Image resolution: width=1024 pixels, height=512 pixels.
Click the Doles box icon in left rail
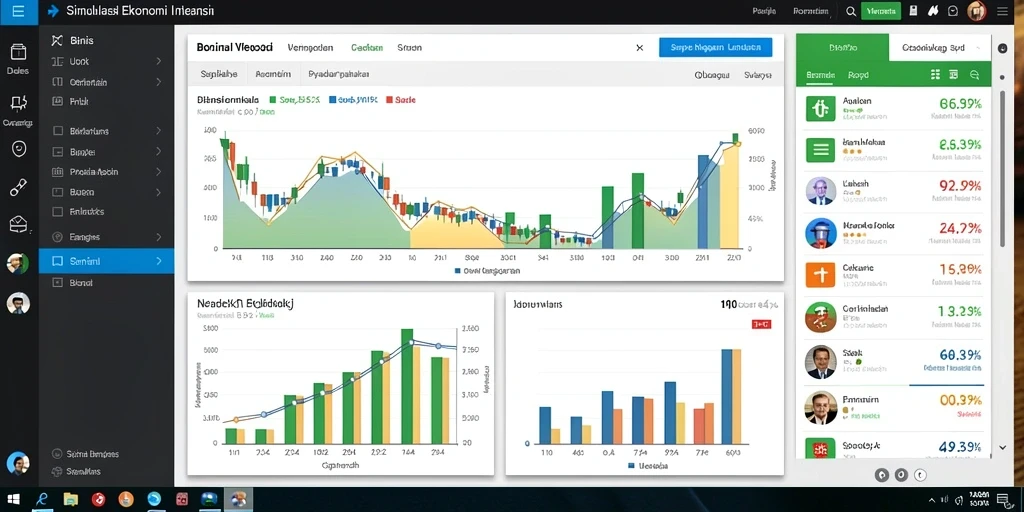(x=18, y=52)
